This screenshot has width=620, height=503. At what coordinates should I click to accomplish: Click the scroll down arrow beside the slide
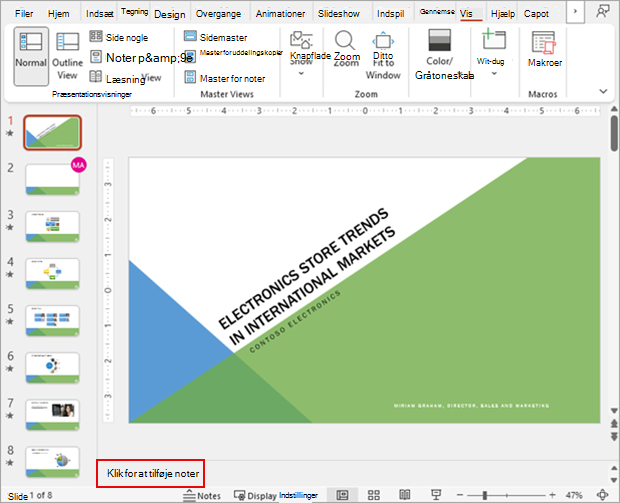614,410
